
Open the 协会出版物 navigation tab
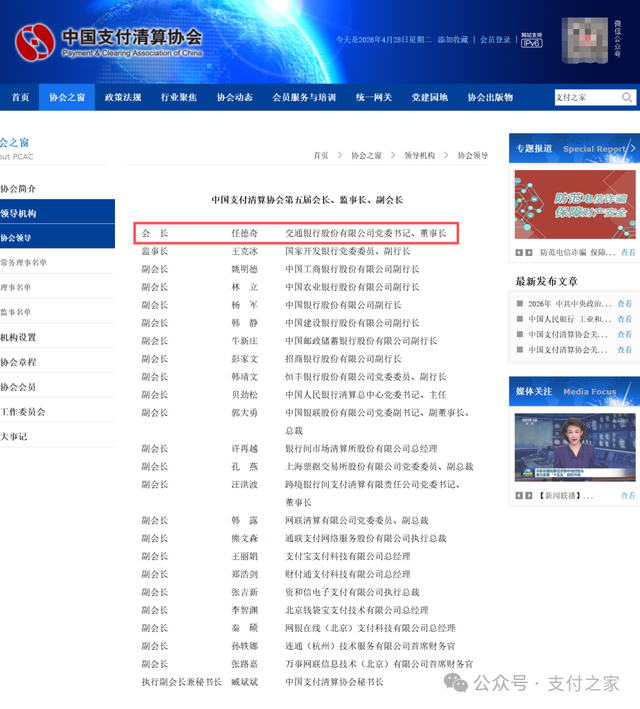coord(490,97)
